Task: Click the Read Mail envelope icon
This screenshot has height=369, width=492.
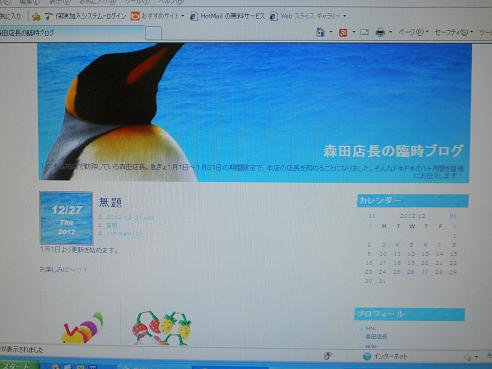Action: point(364,32)
